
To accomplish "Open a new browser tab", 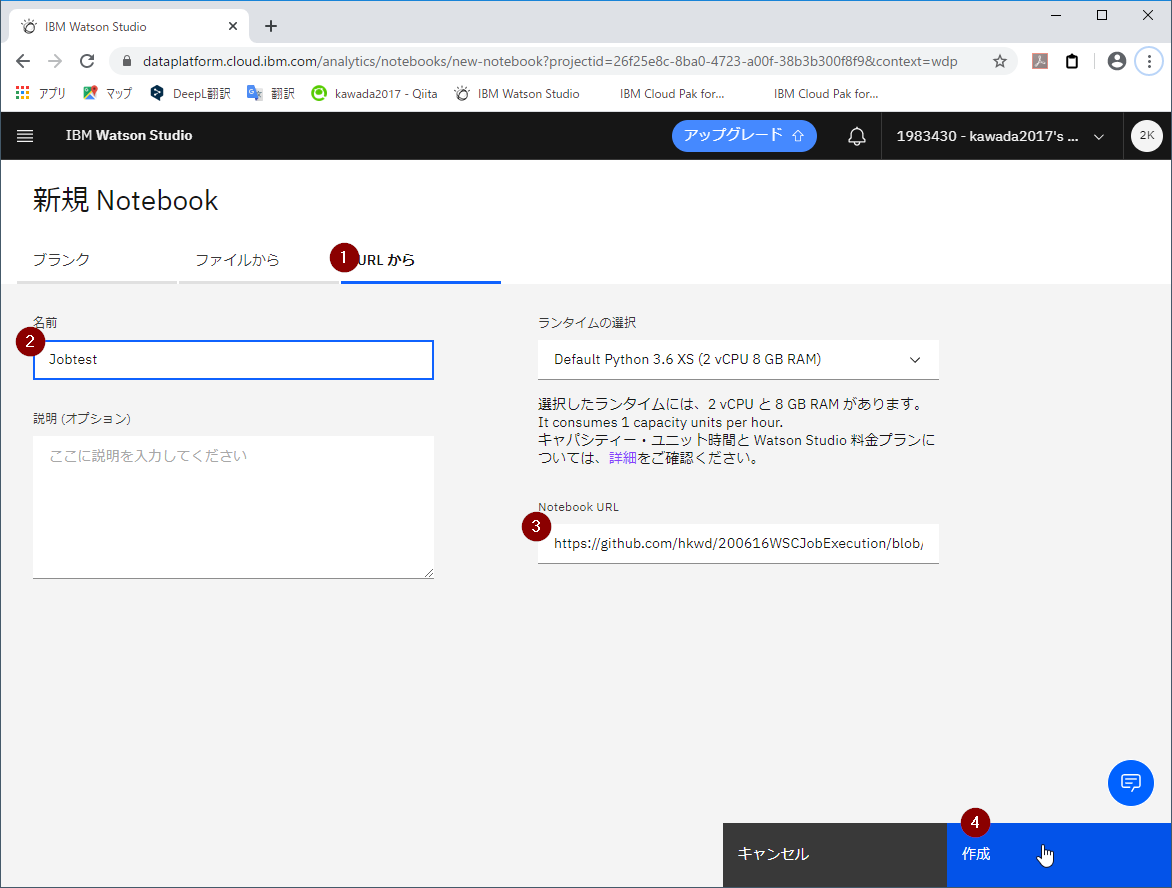I will 271,26.
